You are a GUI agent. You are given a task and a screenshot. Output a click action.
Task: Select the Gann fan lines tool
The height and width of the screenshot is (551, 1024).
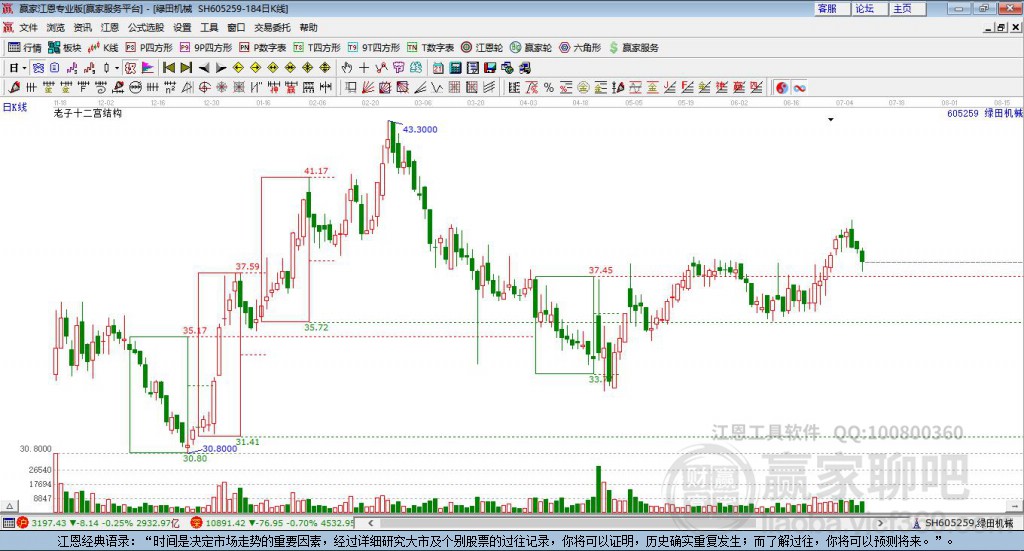coord(368,87)
